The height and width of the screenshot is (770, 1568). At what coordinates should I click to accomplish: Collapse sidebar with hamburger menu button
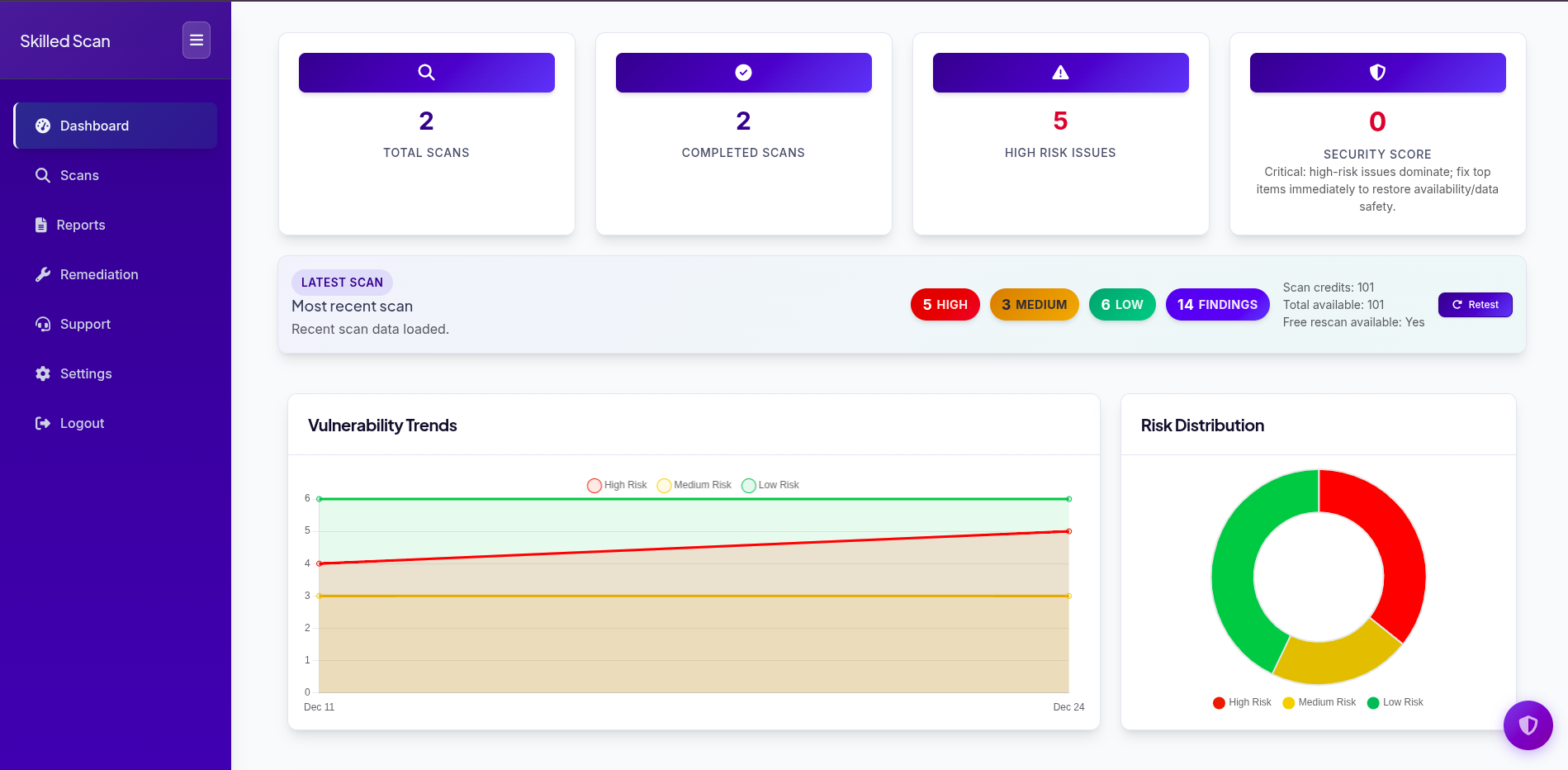(x=197, y=40)
